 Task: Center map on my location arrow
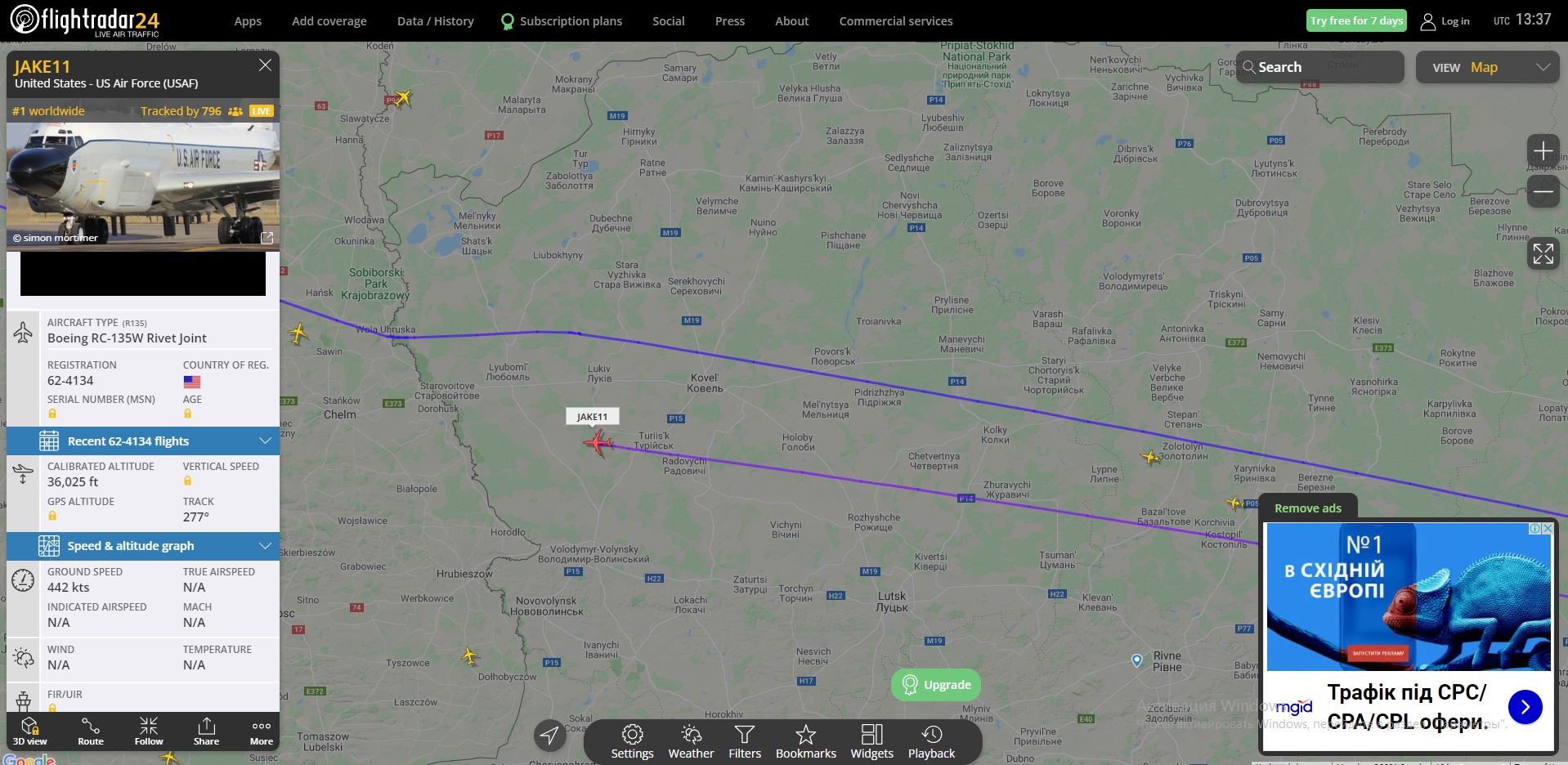tap(550, 735)
